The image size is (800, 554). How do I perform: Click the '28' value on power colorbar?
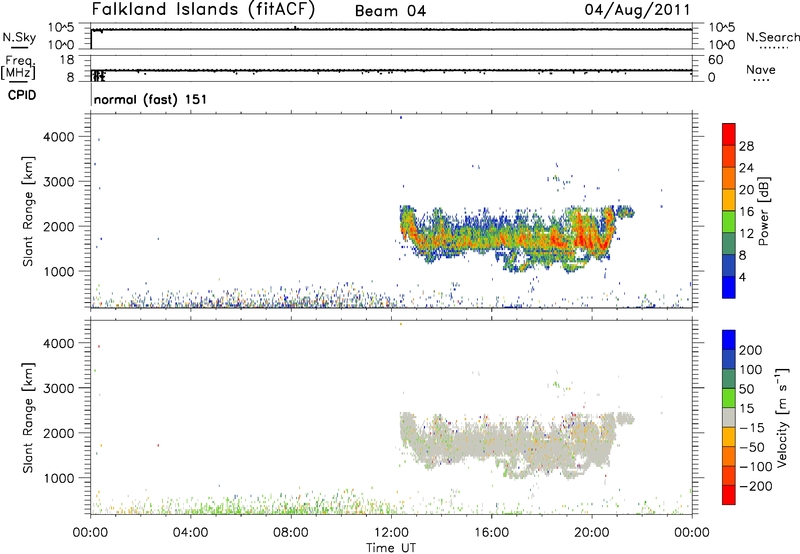(x=746, y=146)
